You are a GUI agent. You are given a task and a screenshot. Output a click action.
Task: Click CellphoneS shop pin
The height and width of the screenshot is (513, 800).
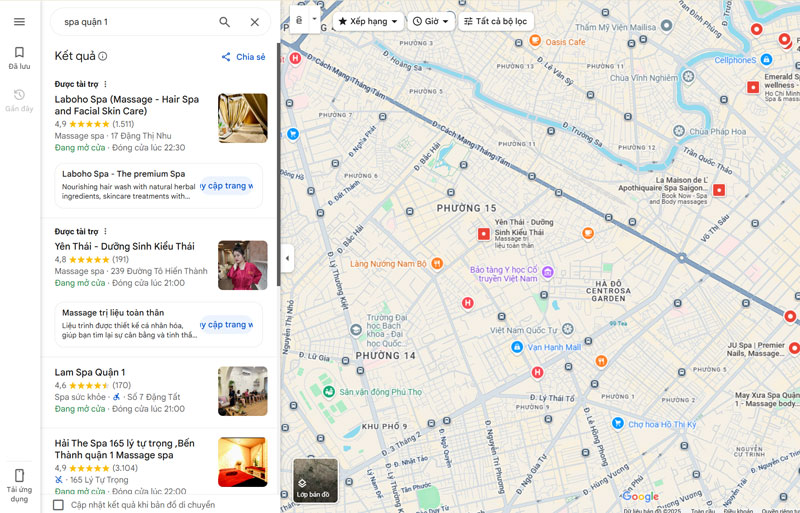click(x=766, y=60)
